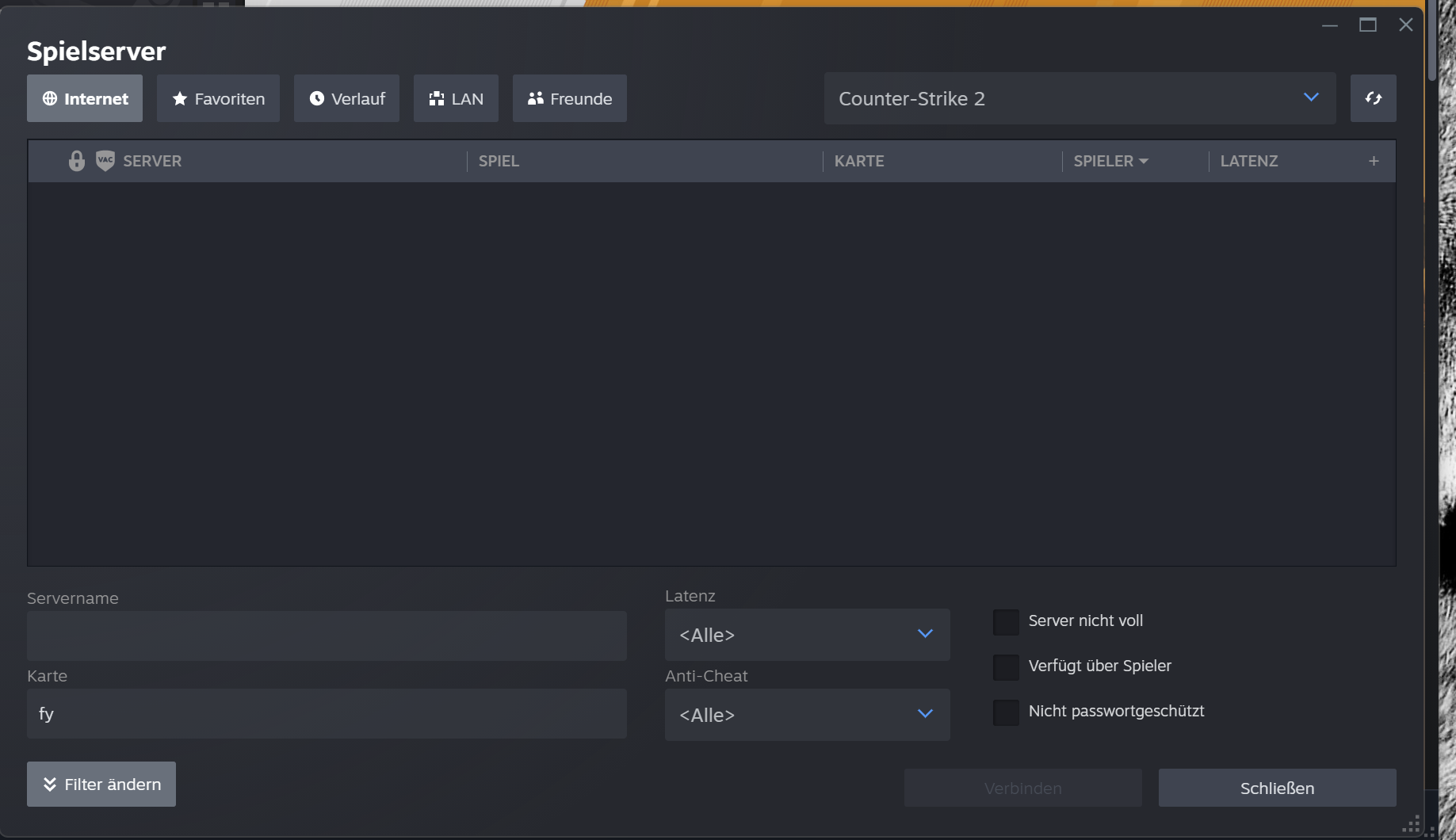Switch to the Internet tab
Screen dimensions: 1456x840
(85, 98)
